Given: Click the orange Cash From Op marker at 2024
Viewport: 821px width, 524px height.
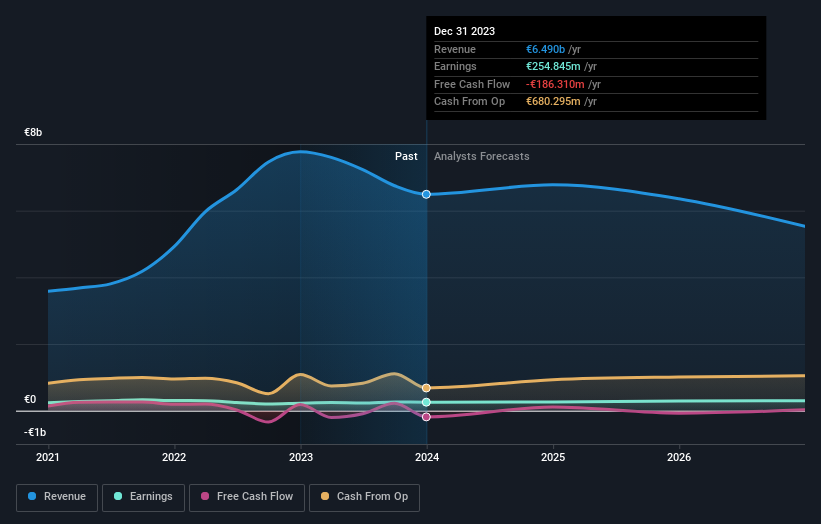Looking at the screenshot, I should 426,388.
